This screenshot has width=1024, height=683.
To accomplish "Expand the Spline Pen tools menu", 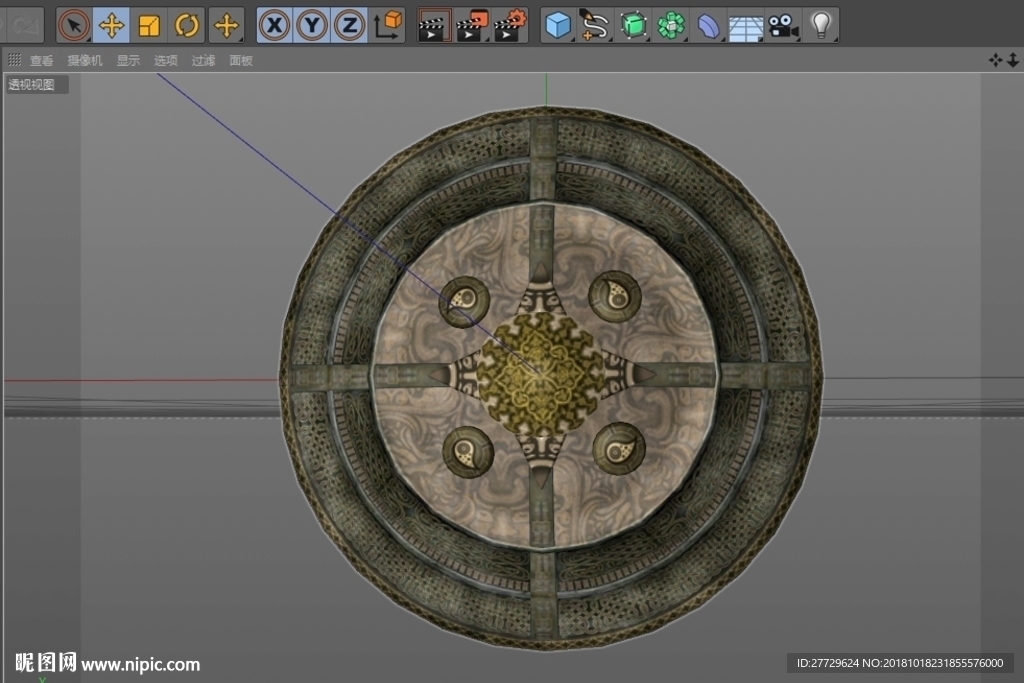I will (x=595, y=25).
